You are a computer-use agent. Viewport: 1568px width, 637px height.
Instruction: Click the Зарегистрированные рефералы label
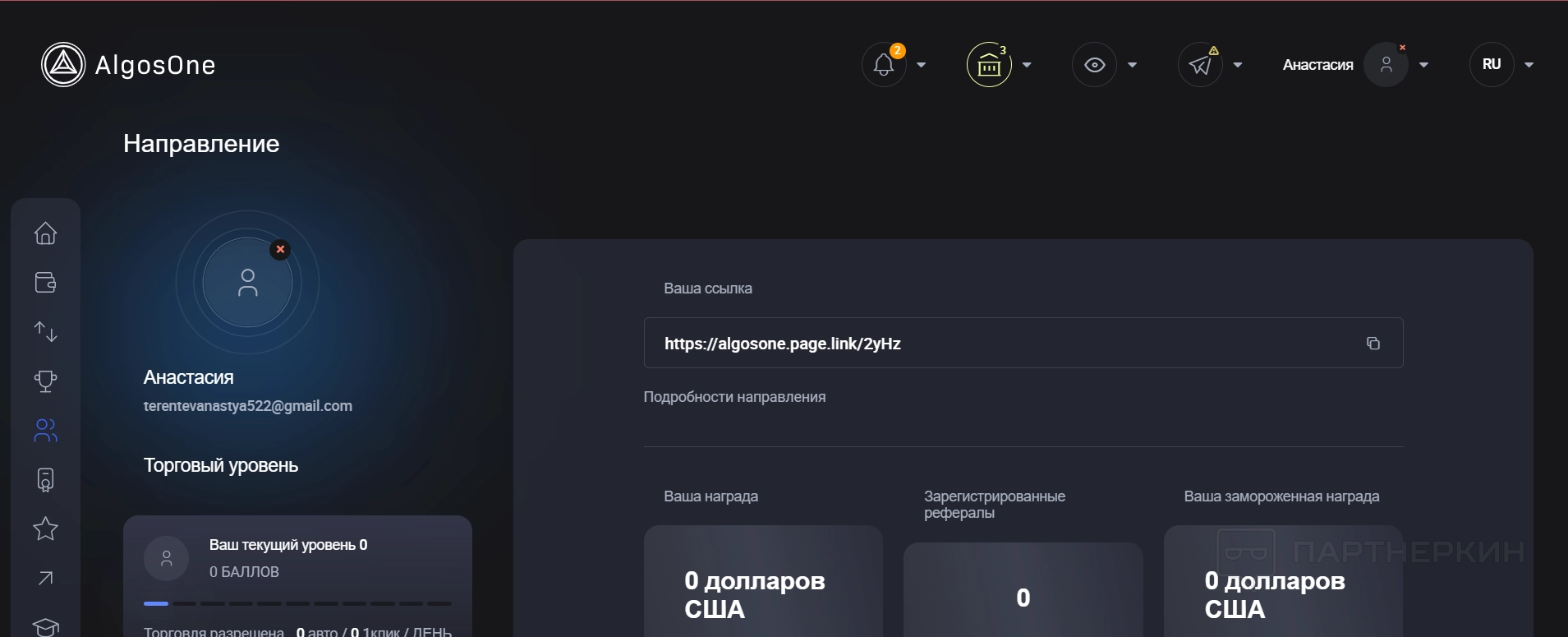click(x=995, y=505)
